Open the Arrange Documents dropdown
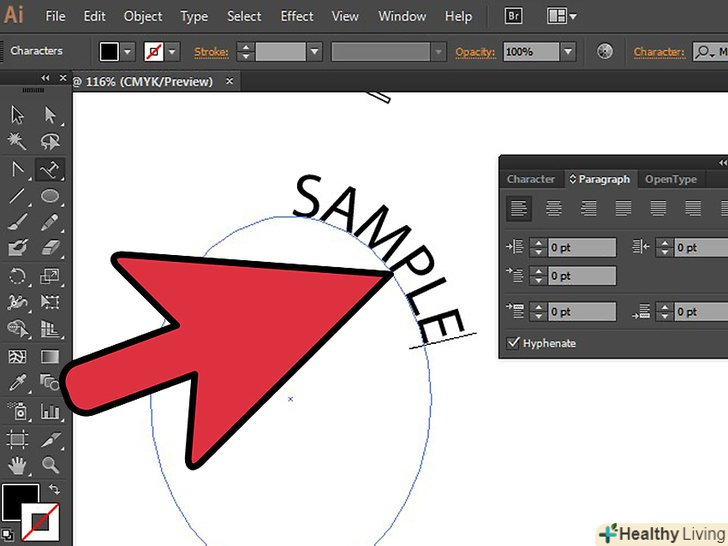 [x=562, y=16]
